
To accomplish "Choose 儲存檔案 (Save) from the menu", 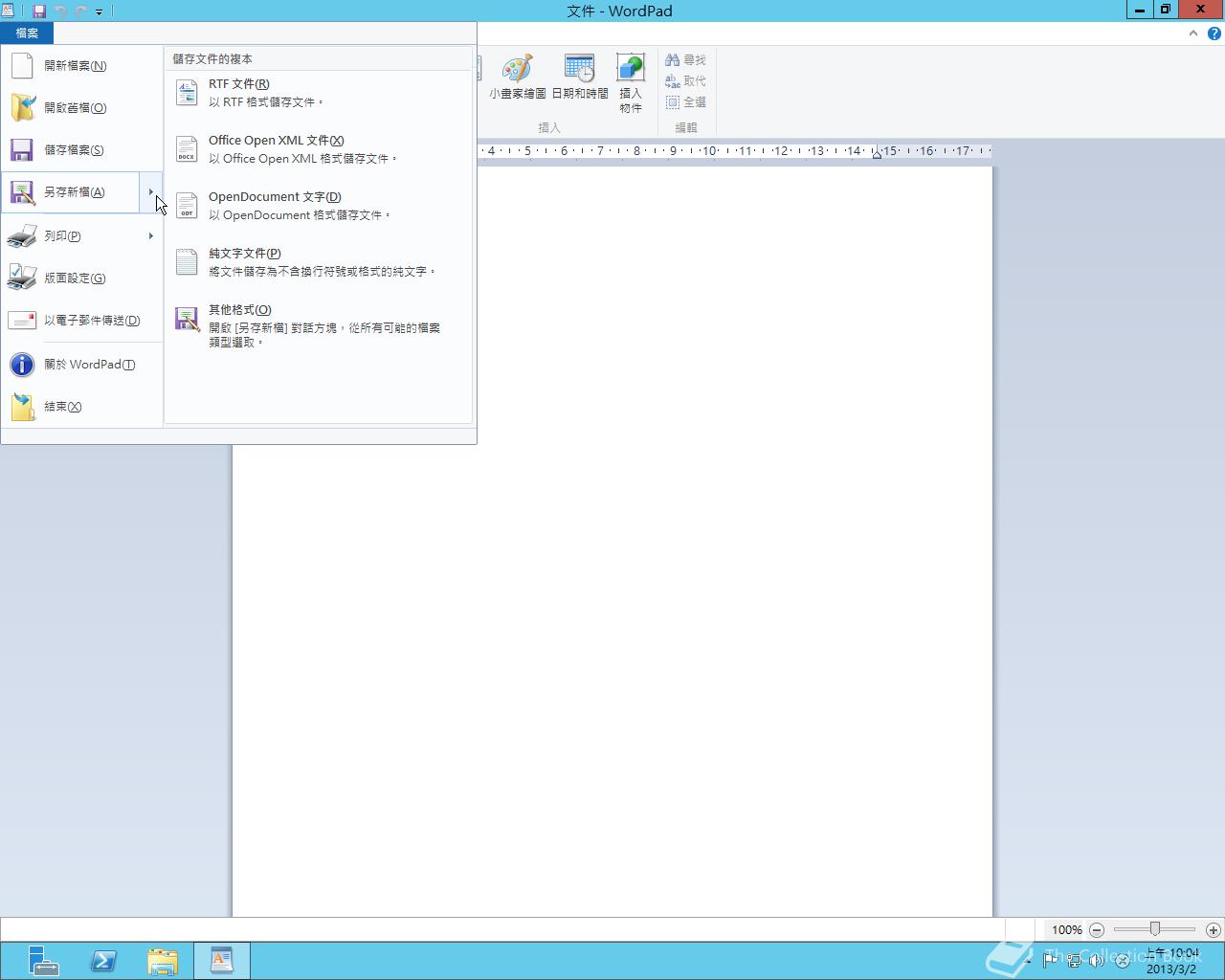I will click(81, 150).
